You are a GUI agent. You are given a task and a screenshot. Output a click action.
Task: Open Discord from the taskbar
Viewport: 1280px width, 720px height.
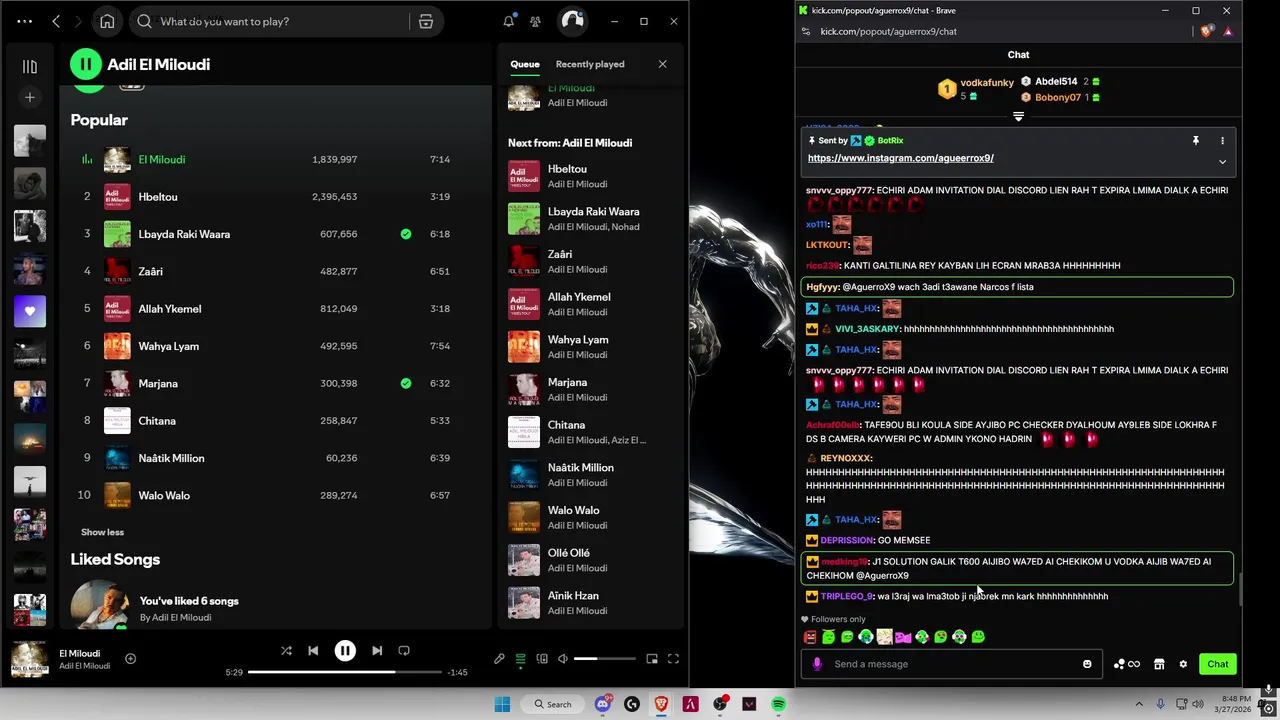click(x=603, y=704)
